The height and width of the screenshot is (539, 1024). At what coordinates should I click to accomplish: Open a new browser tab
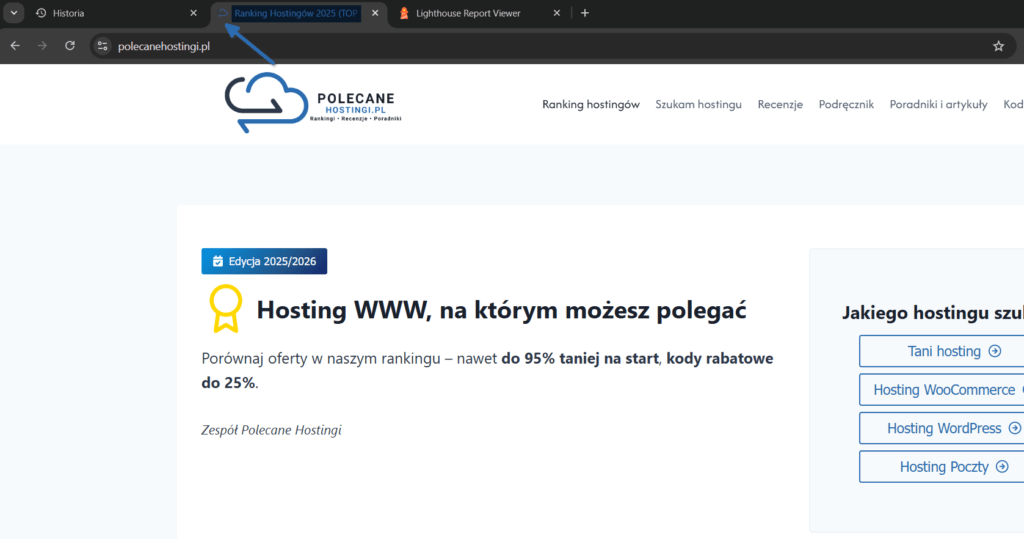tap(585, 13)
